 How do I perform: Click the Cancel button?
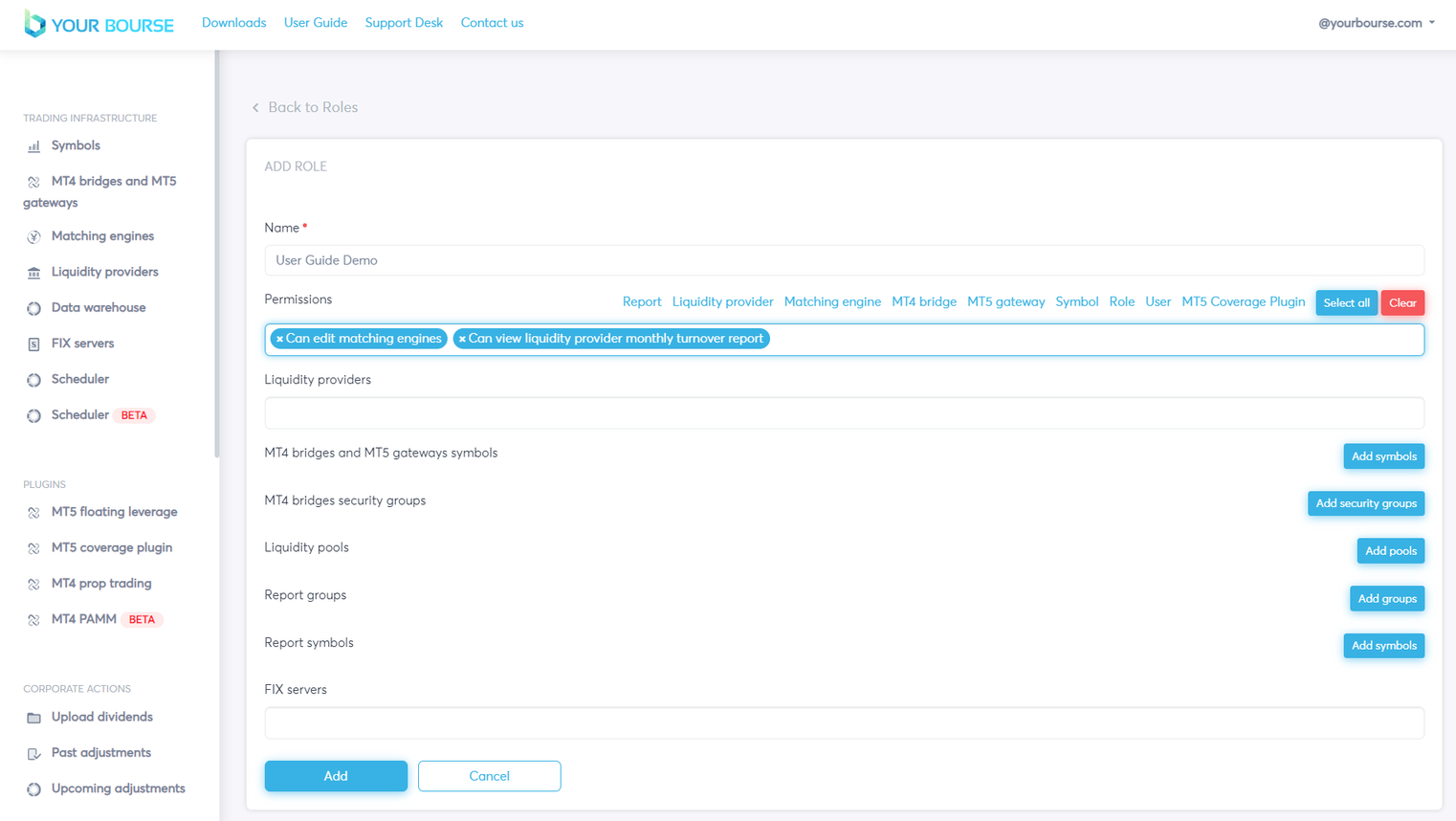click(x=489, y=776)
